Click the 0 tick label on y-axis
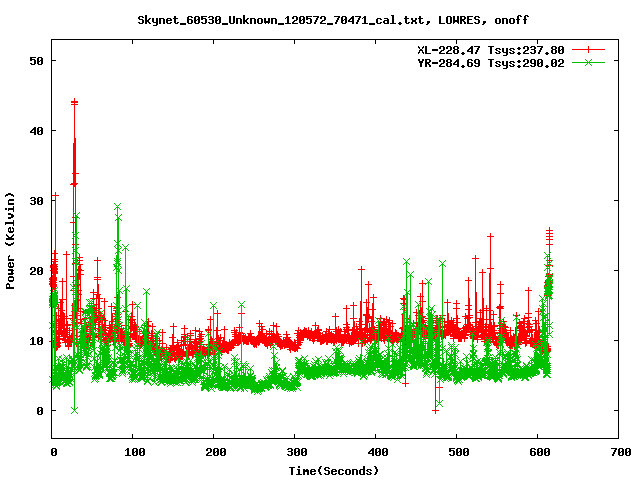Viewport: 640px width, 480px height. [42, 411]
